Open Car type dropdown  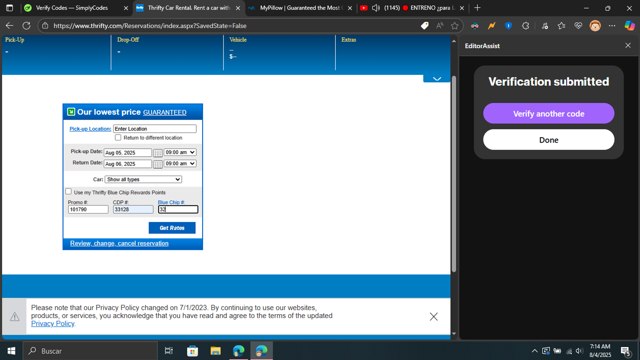coord(143,179)
